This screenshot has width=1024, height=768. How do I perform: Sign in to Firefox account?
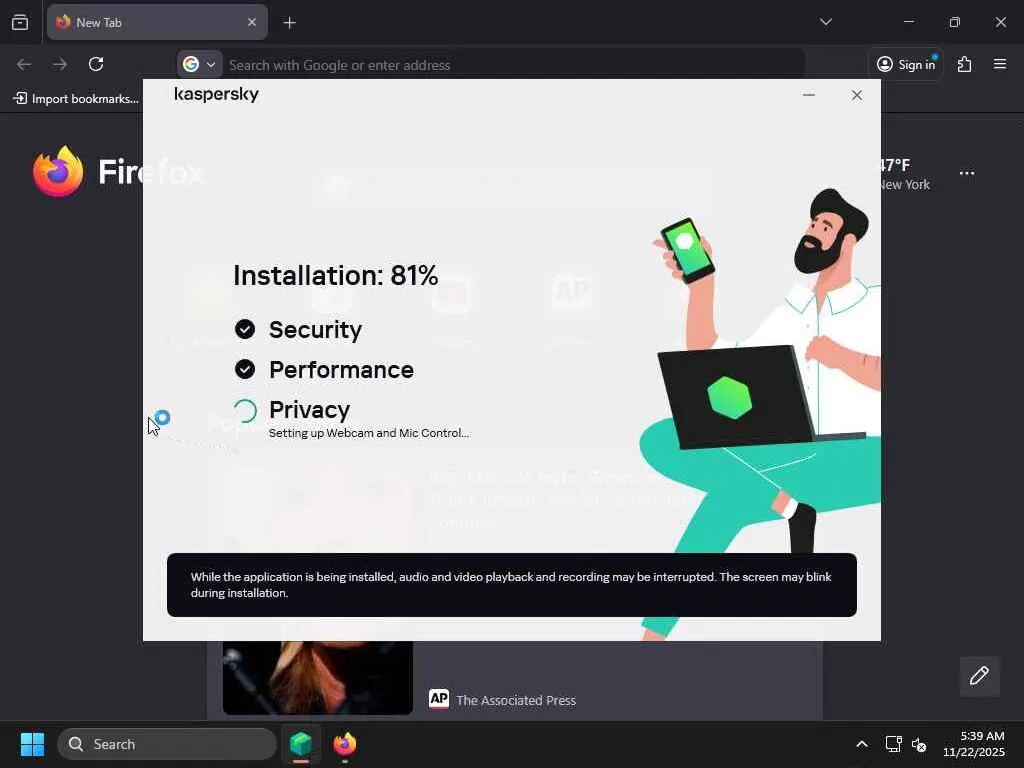(906, 64)
